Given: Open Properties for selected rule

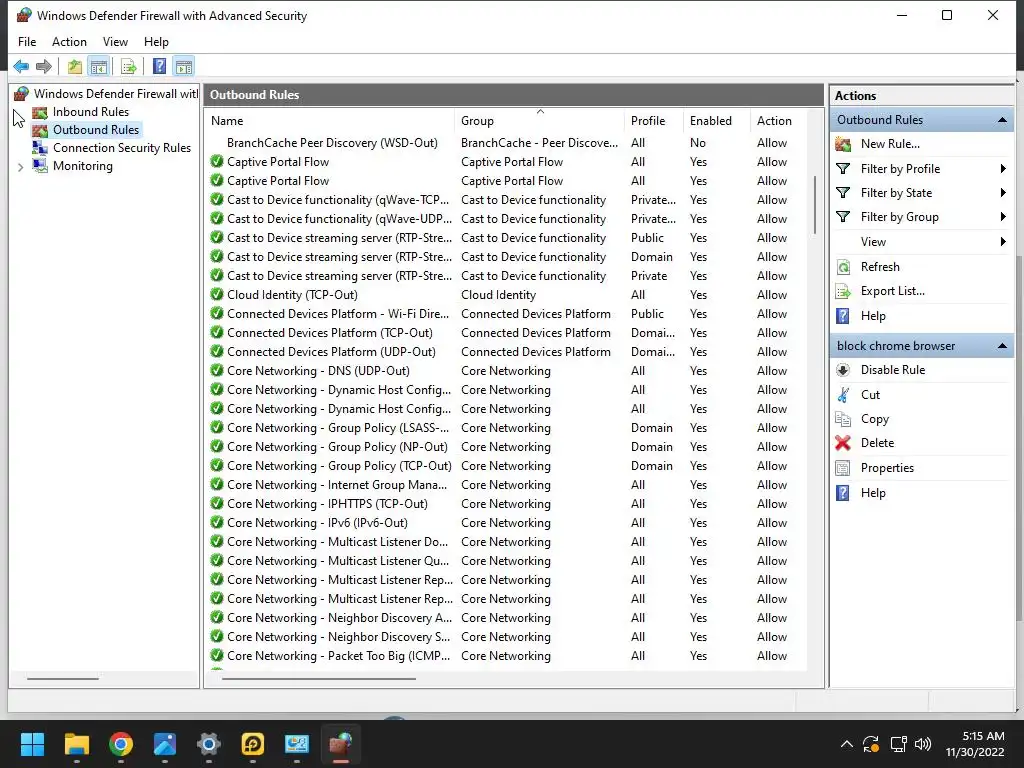Looking at the screenshot, I should coord(887,468).
